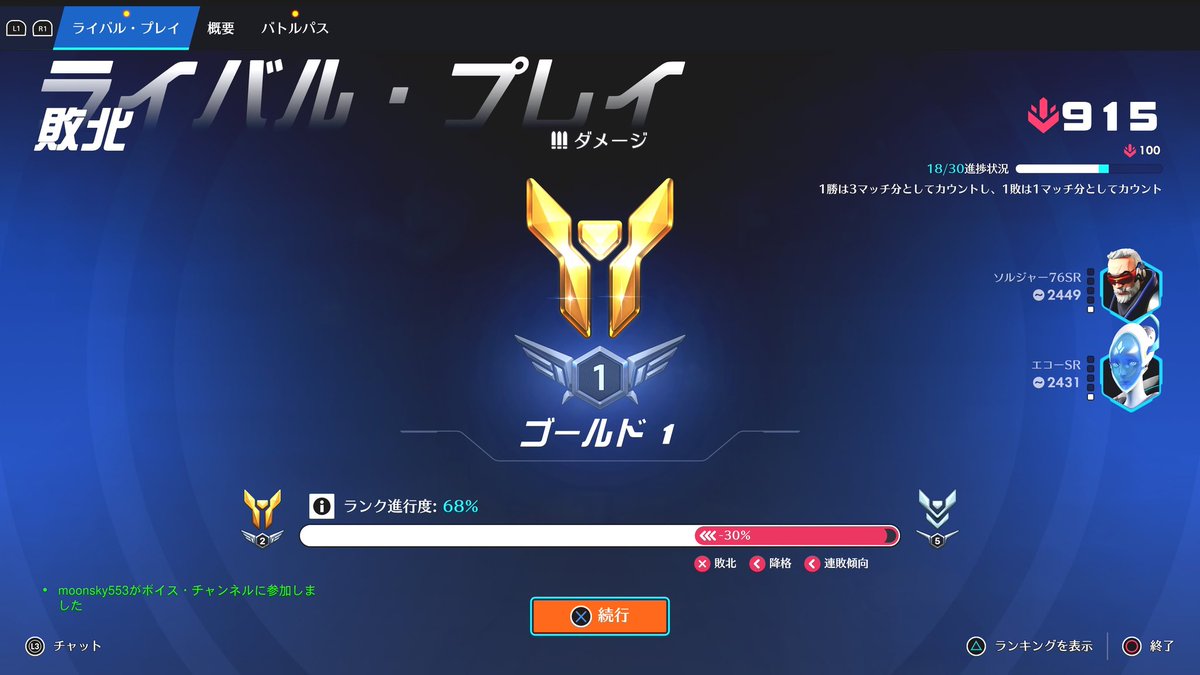
Task: Click the rank progress info icon
Action: tap(321, 506)
